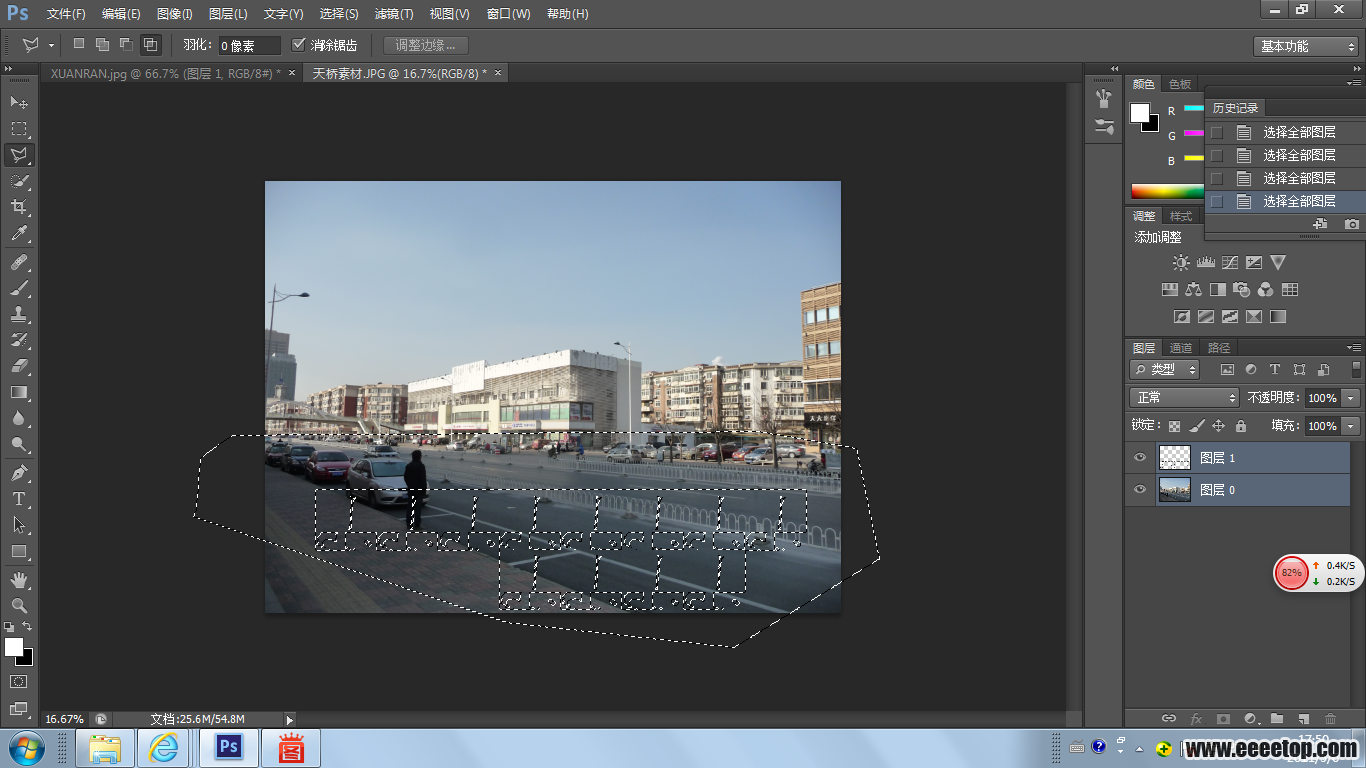Click the 羽化 feather input field
The image size is (1366, 768).
tap(250, 46)
